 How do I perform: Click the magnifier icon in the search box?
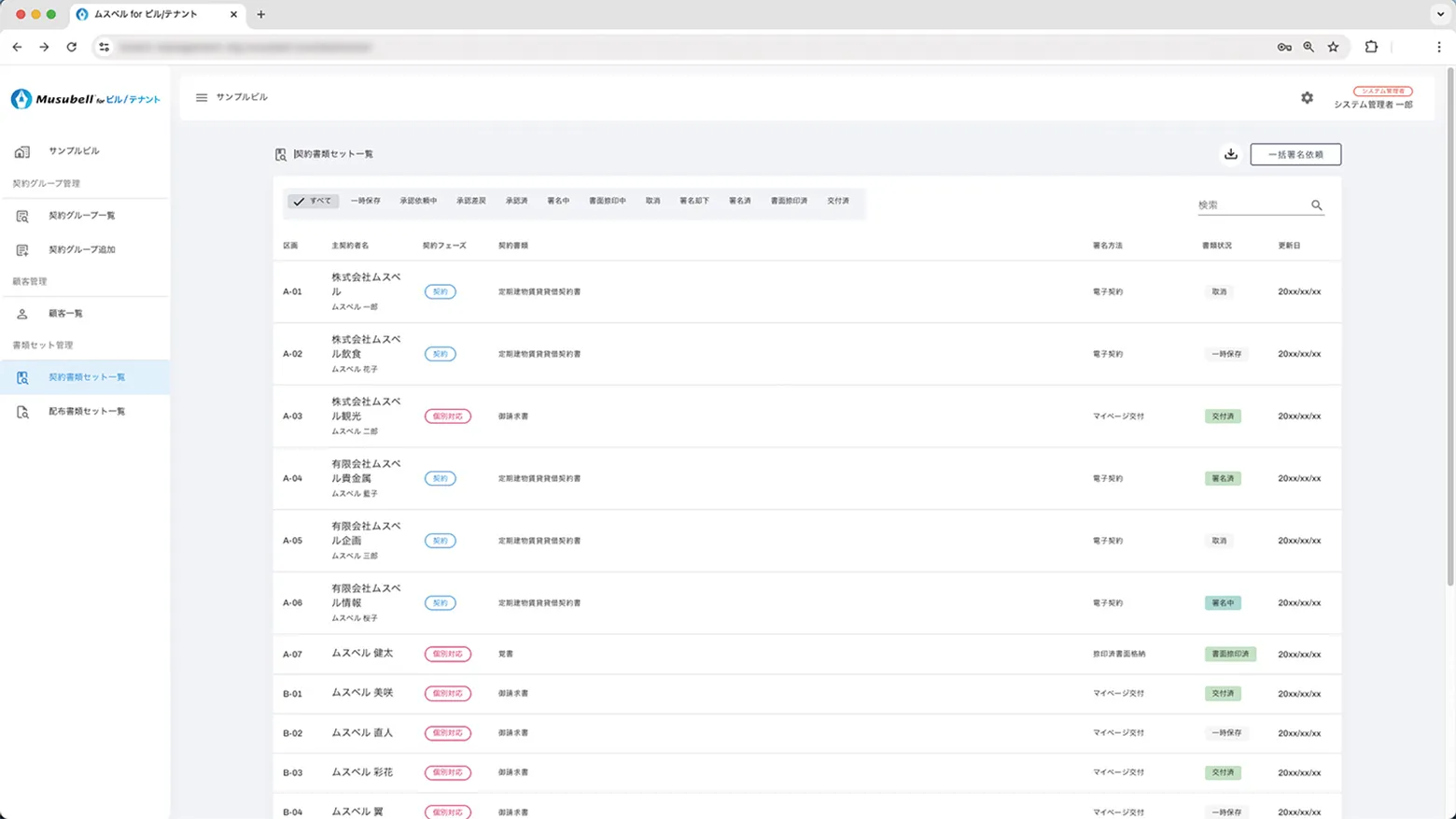[1316, 205]
